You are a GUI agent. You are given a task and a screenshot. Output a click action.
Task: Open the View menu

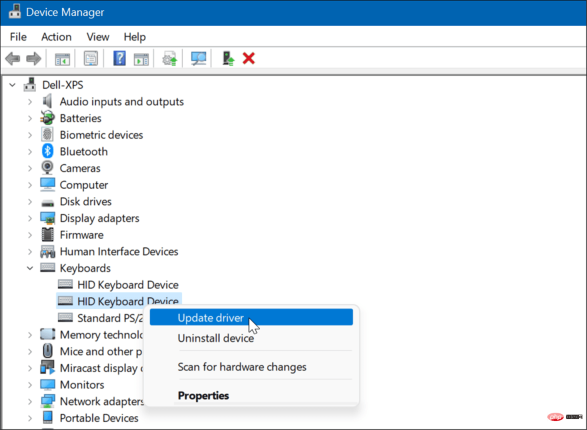tap(98, 37)
